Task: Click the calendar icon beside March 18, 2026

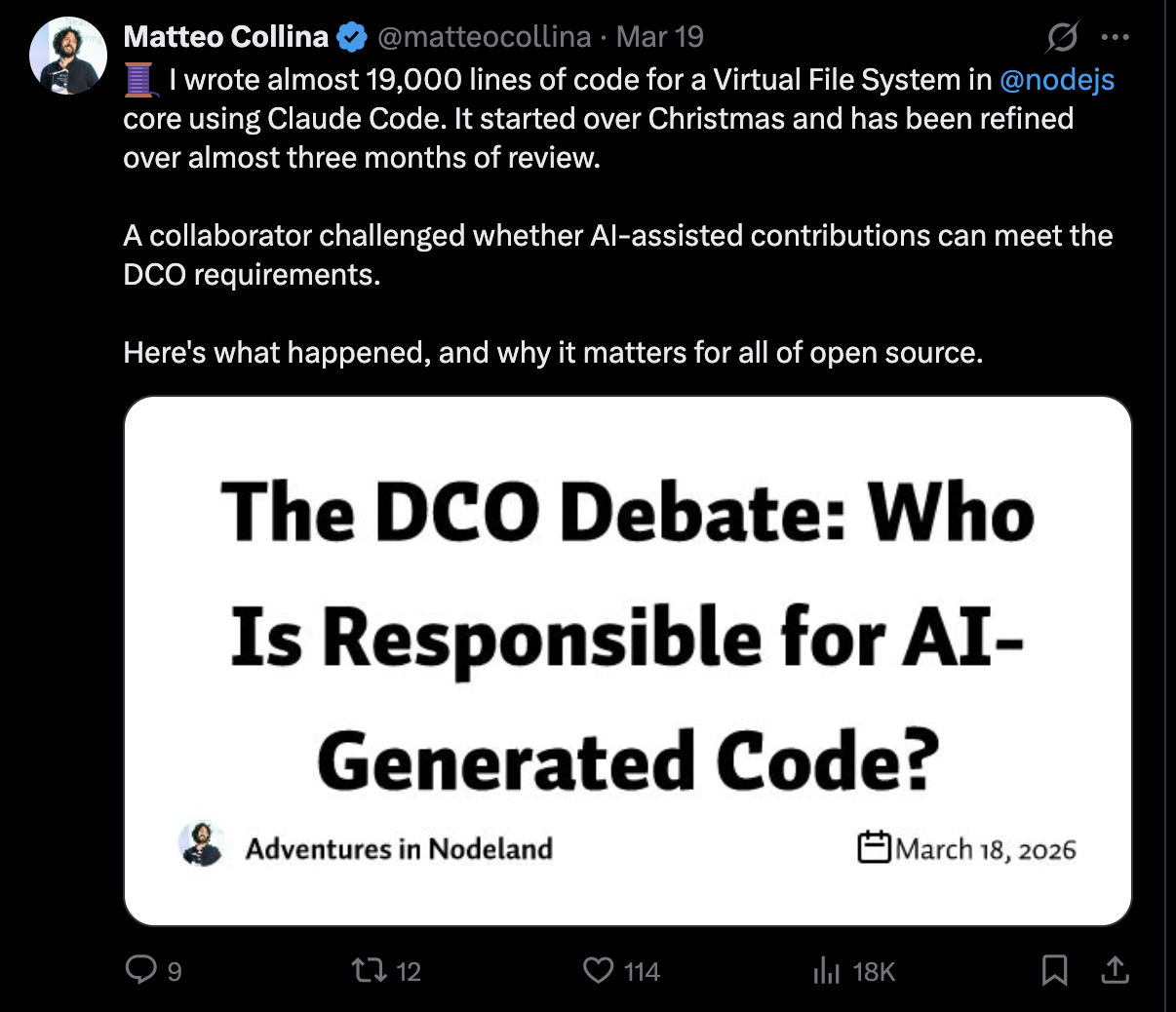Action: [x=874, y=846]
